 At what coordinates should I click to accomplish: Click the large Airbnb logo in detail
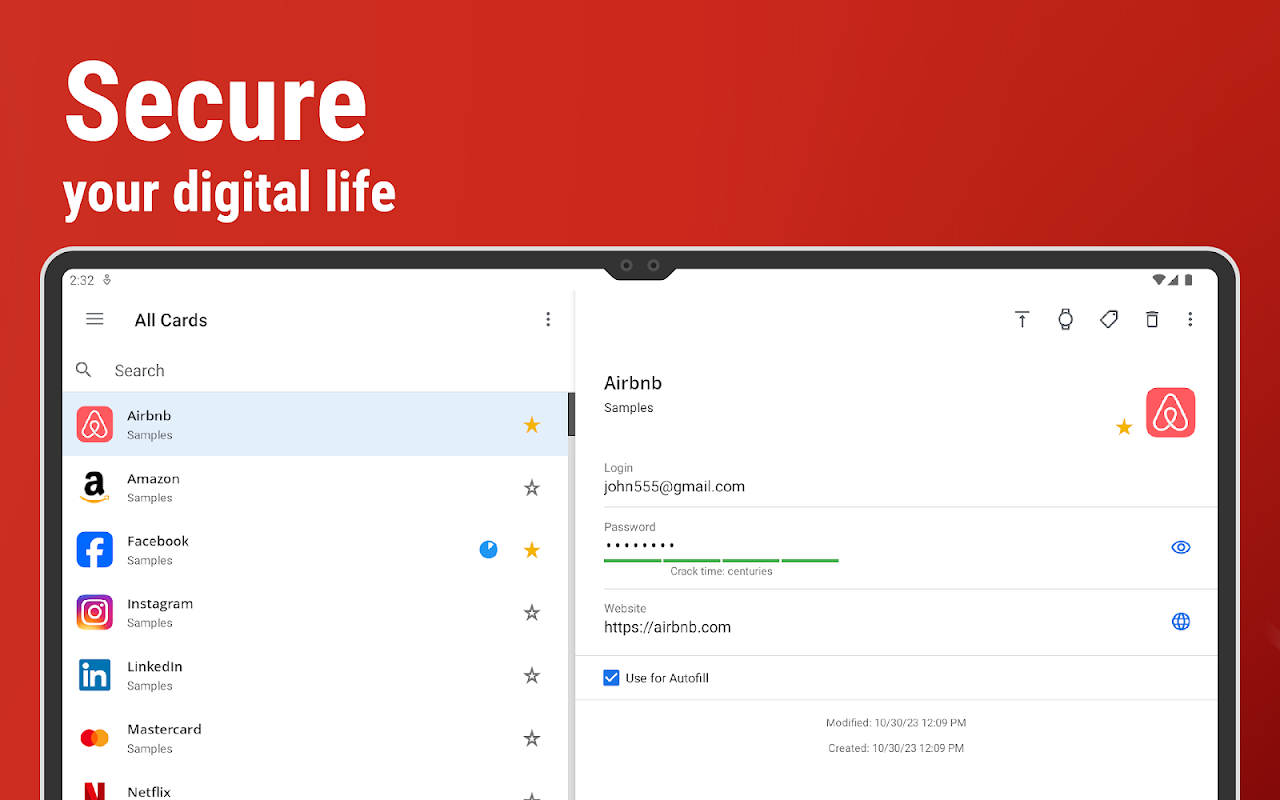(1171, 413)
